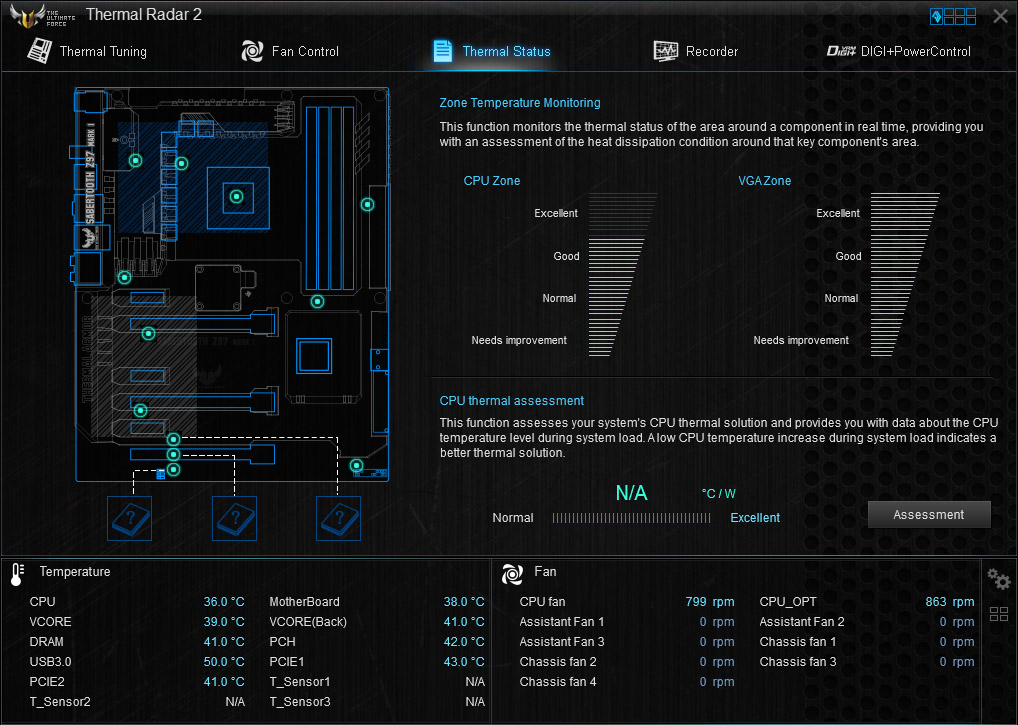Click the middle question-mark hard drive icon

[x=234, y=518]
